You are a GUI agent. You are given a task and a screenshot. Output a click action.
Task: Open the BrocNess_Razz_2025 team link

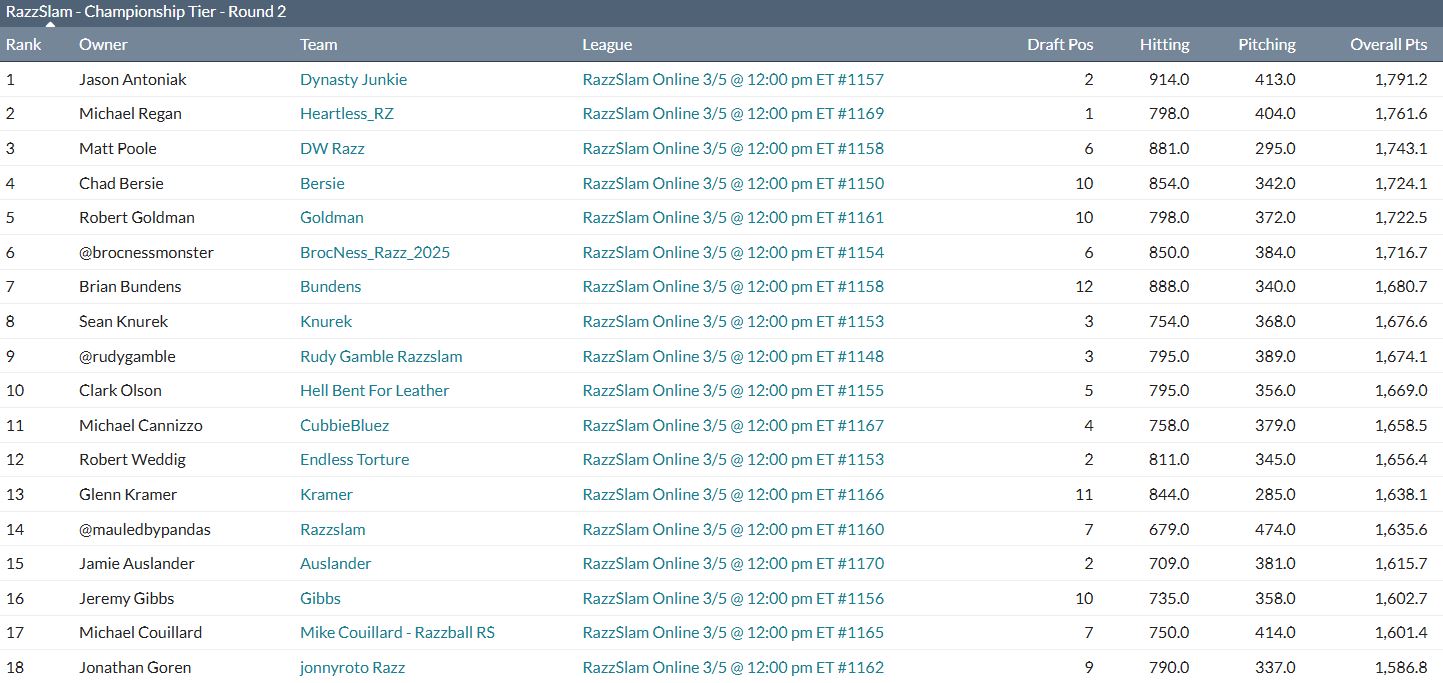click(375, 252)
